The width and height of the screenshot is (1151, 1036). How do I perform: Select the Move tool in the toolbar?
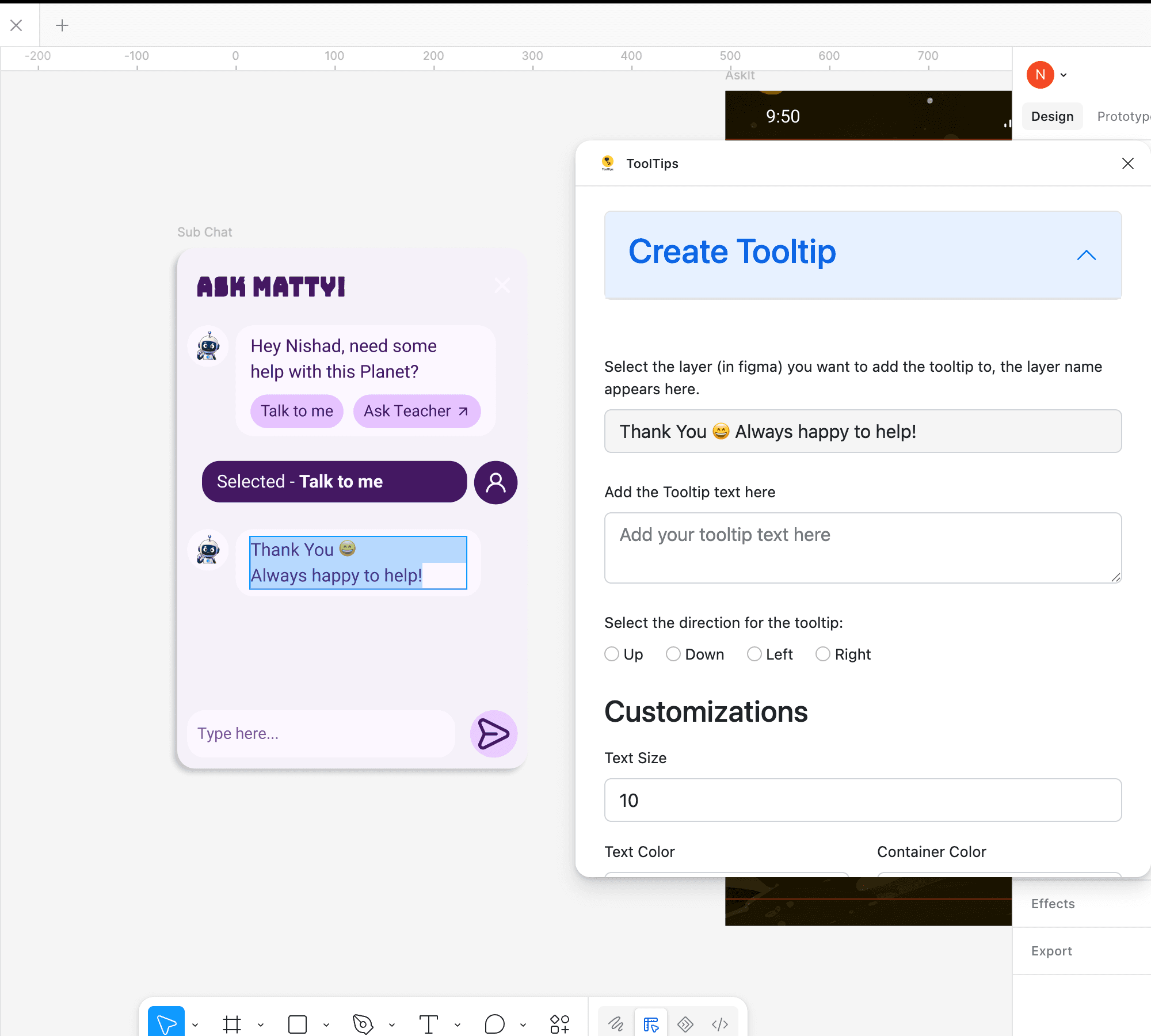tap(166, 1023)
